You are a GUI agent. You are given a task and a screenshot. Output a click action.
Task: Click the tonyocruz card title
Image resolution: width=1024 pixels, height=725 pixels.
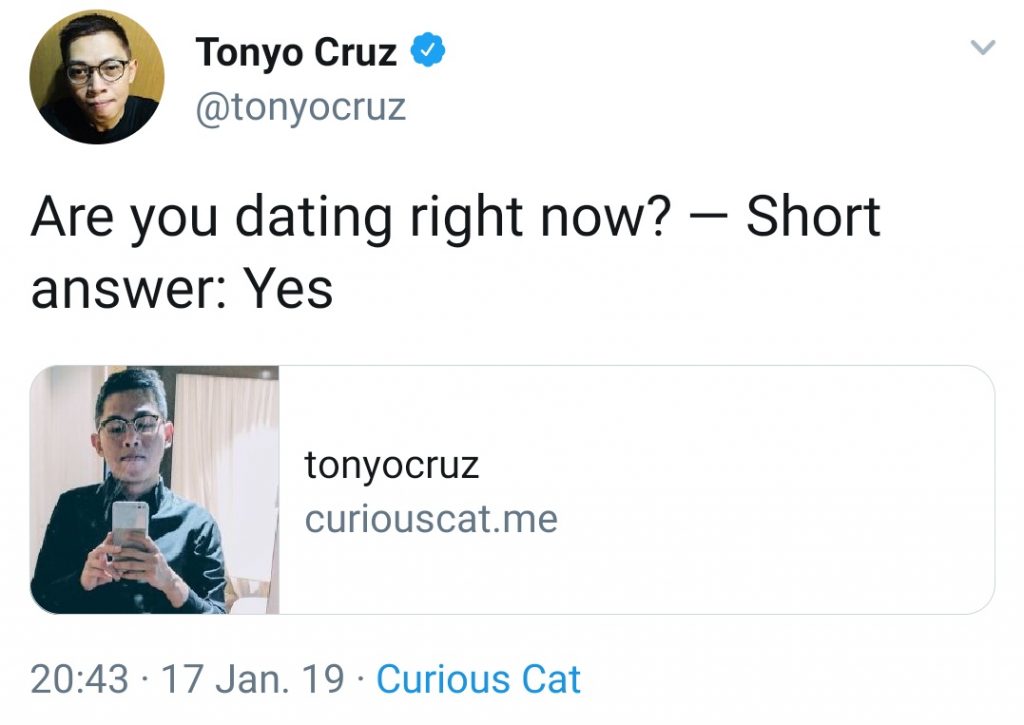392,464
